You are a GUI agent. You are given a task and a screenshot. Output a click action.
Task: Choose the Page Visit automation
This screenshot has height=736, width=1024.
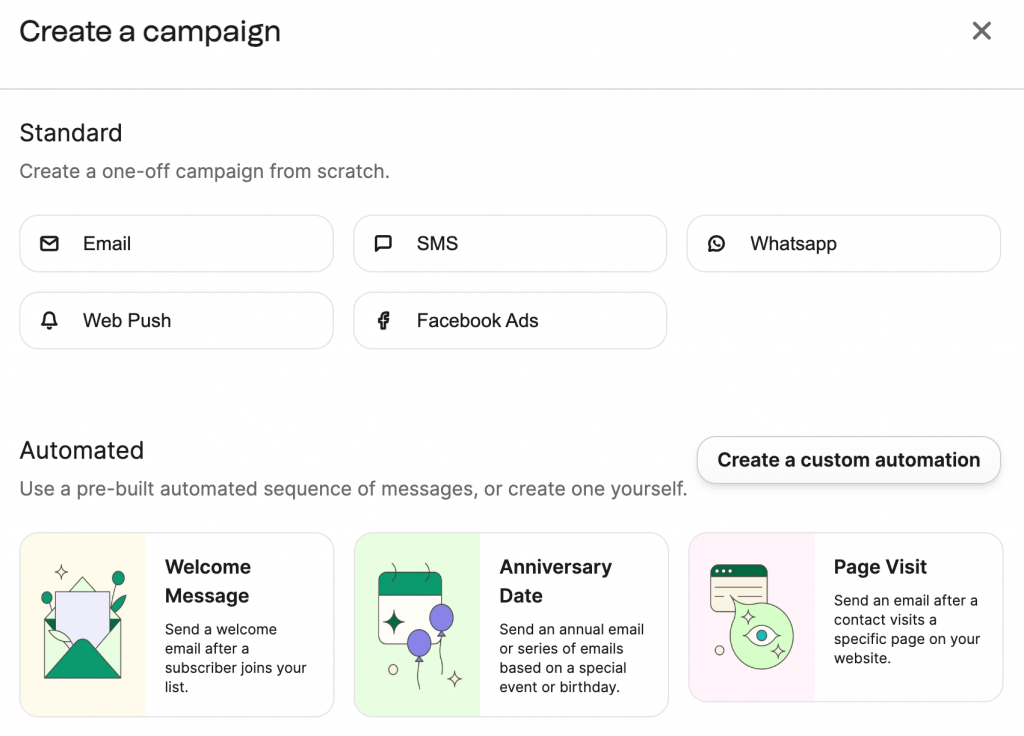845,618
